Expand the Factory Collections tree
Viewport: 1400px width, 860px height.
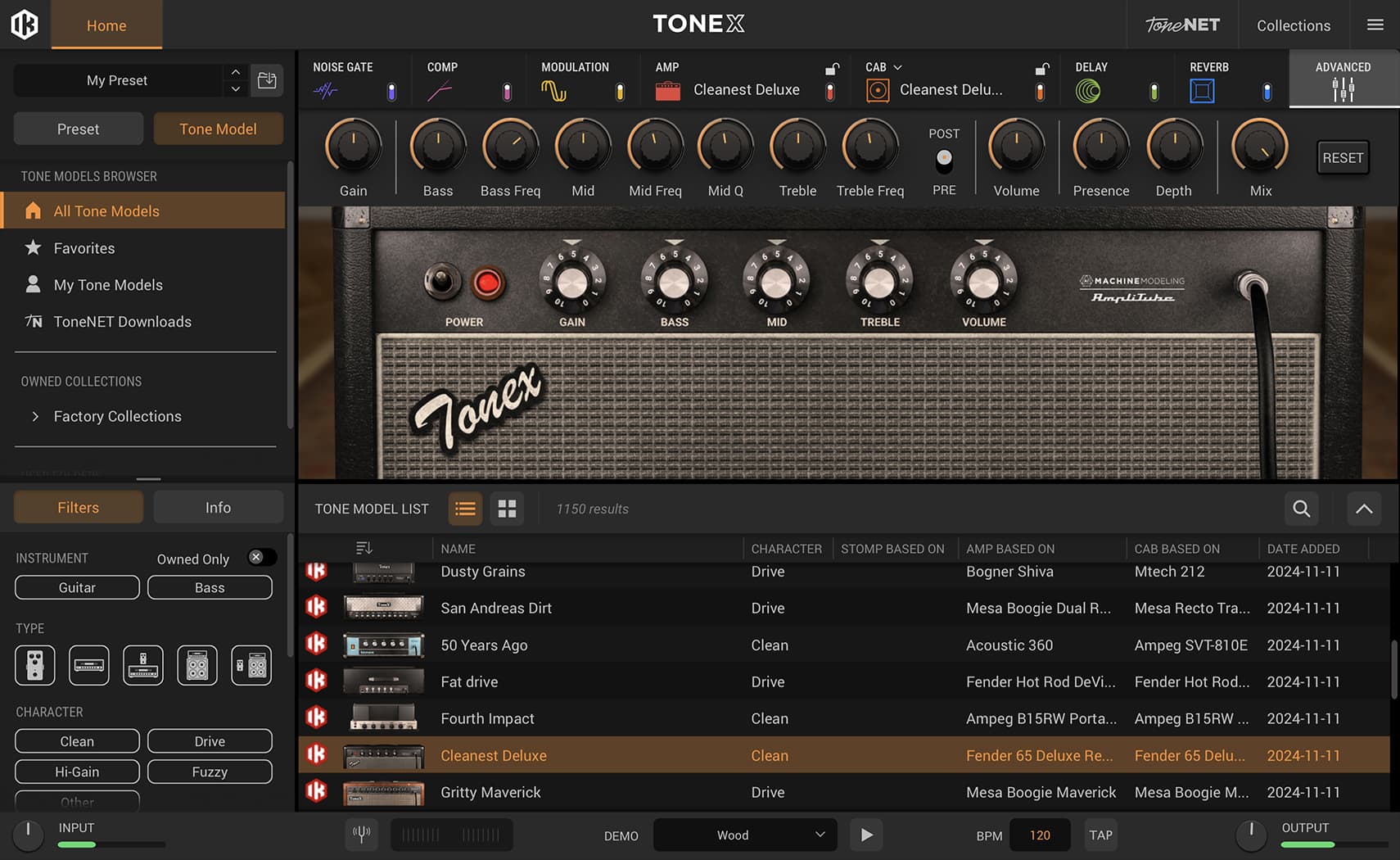click(35, 416)
